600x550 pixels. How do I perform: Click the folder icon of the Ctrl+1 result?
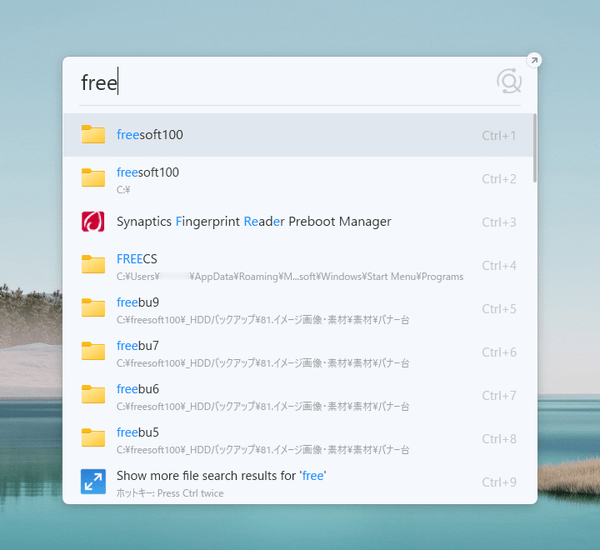[x=93, y=134]
